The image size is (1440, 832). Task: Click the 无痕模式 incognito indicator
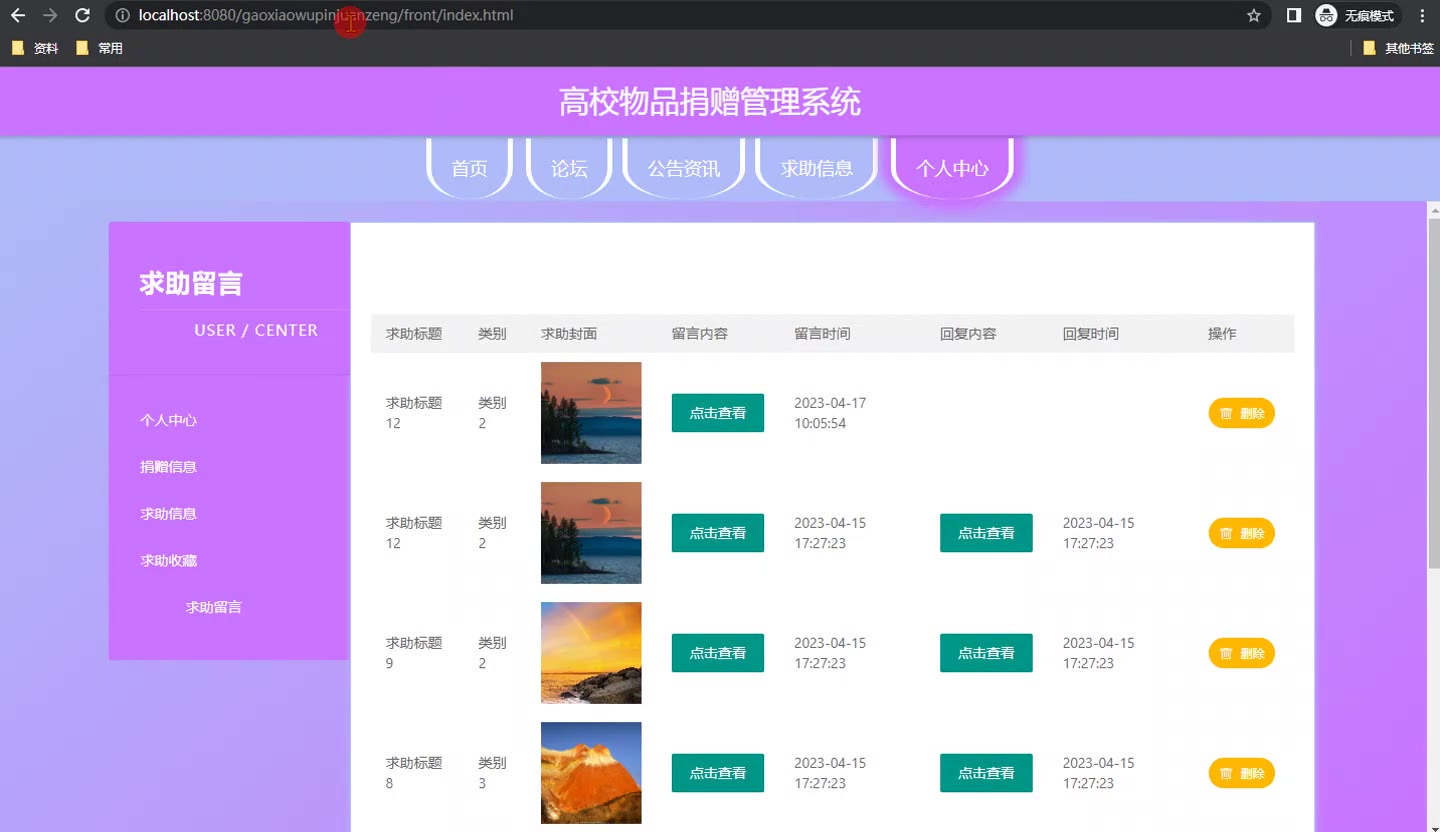pos(1356,15)
